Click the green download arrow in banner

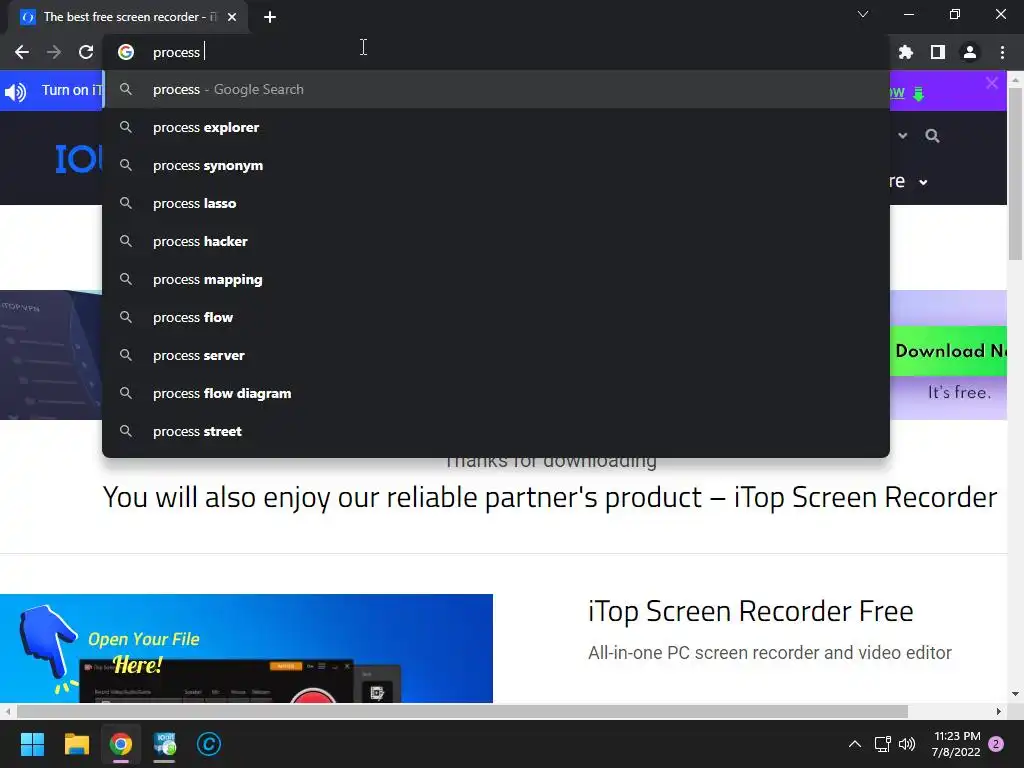tap(918, 94)
